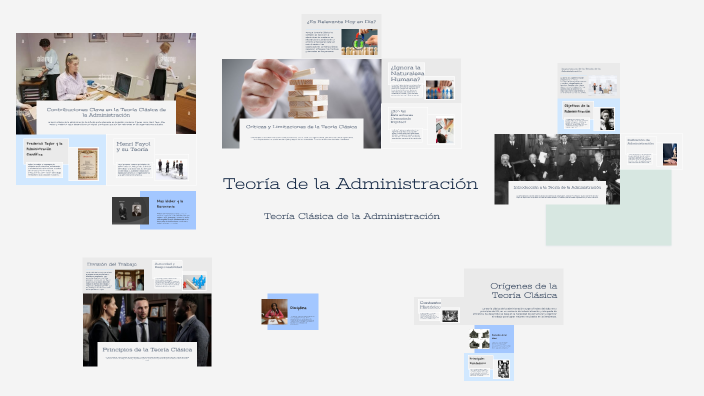Image resolution: width=704 pixels, height=396 pixels.
Task: Open the tablet-photo slide below 'Naturaleza Humana'
Action: pos(421,126)
